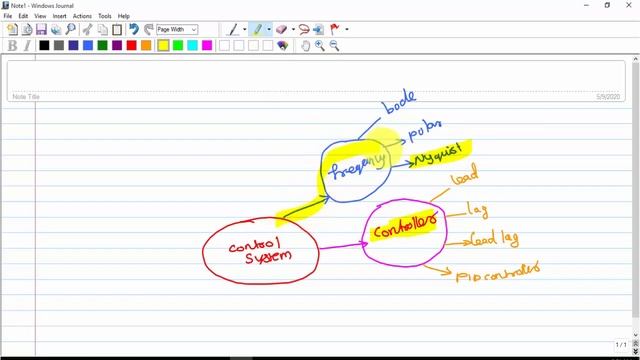Viewport: 640px width, 360px height.
Task: Toggle Bold formatting
Action: click(x=12, y=45)
